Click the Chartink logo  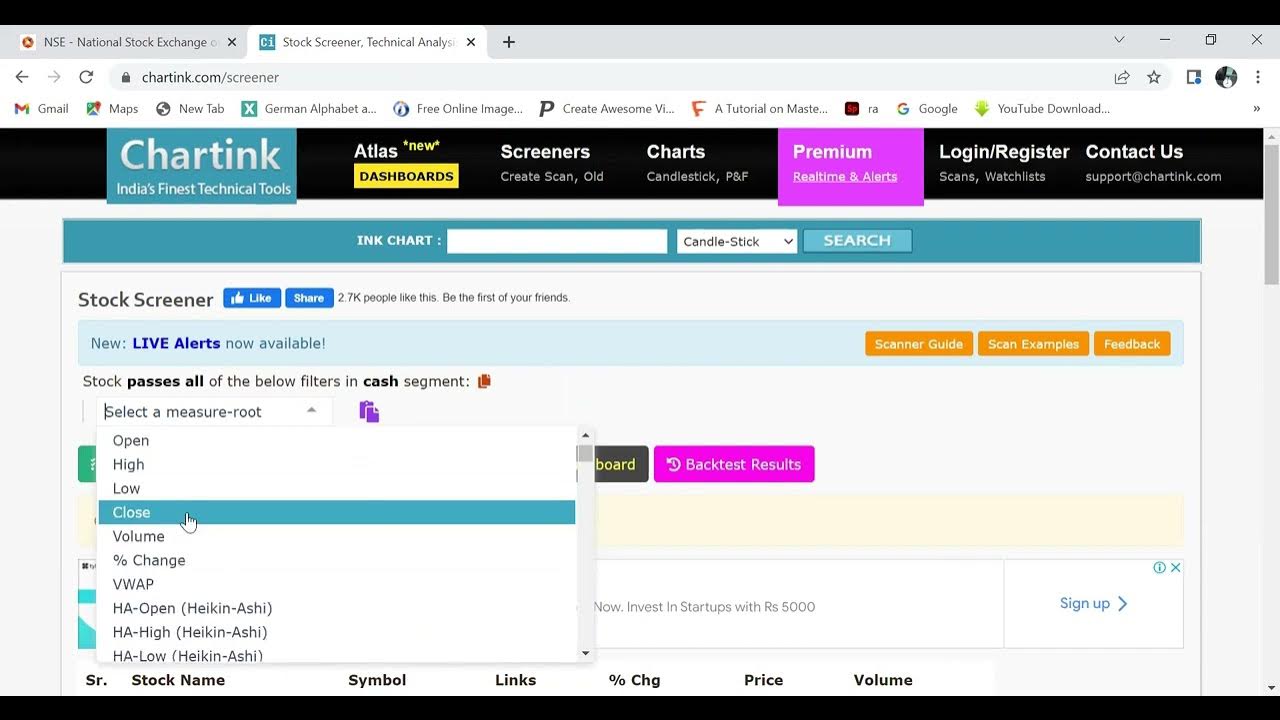click(202, 166)
